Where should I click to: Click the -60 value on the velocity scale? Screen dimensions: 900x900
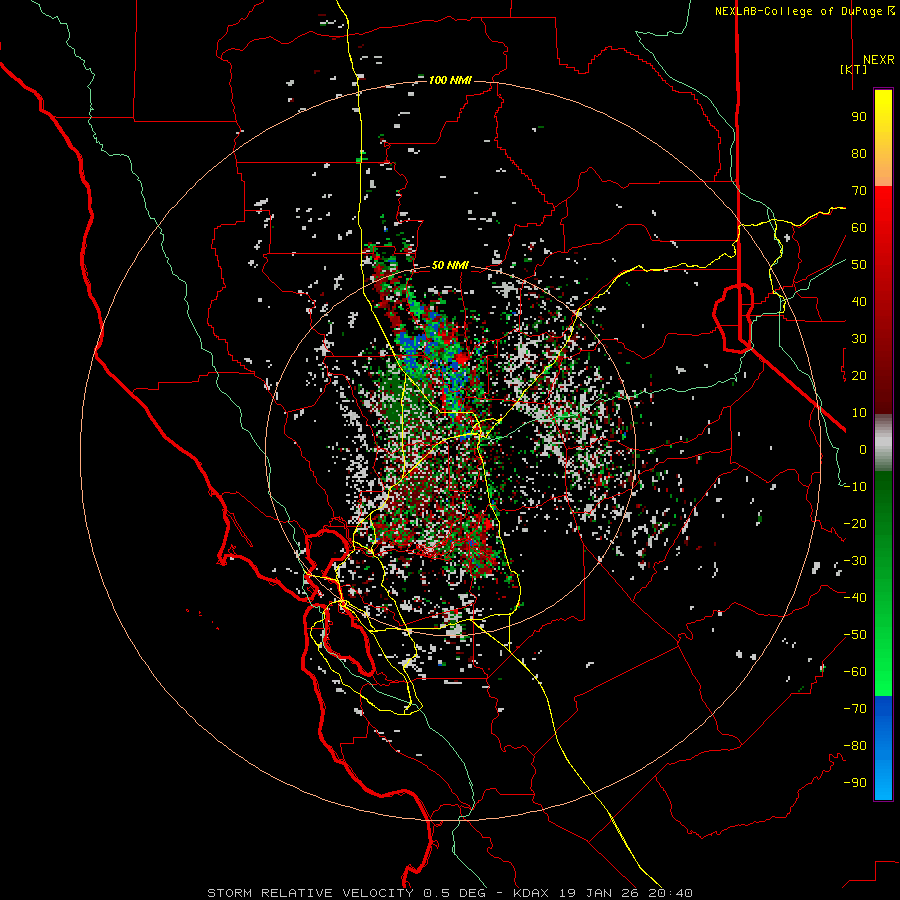pyautogui.click(x=855, y=672)
